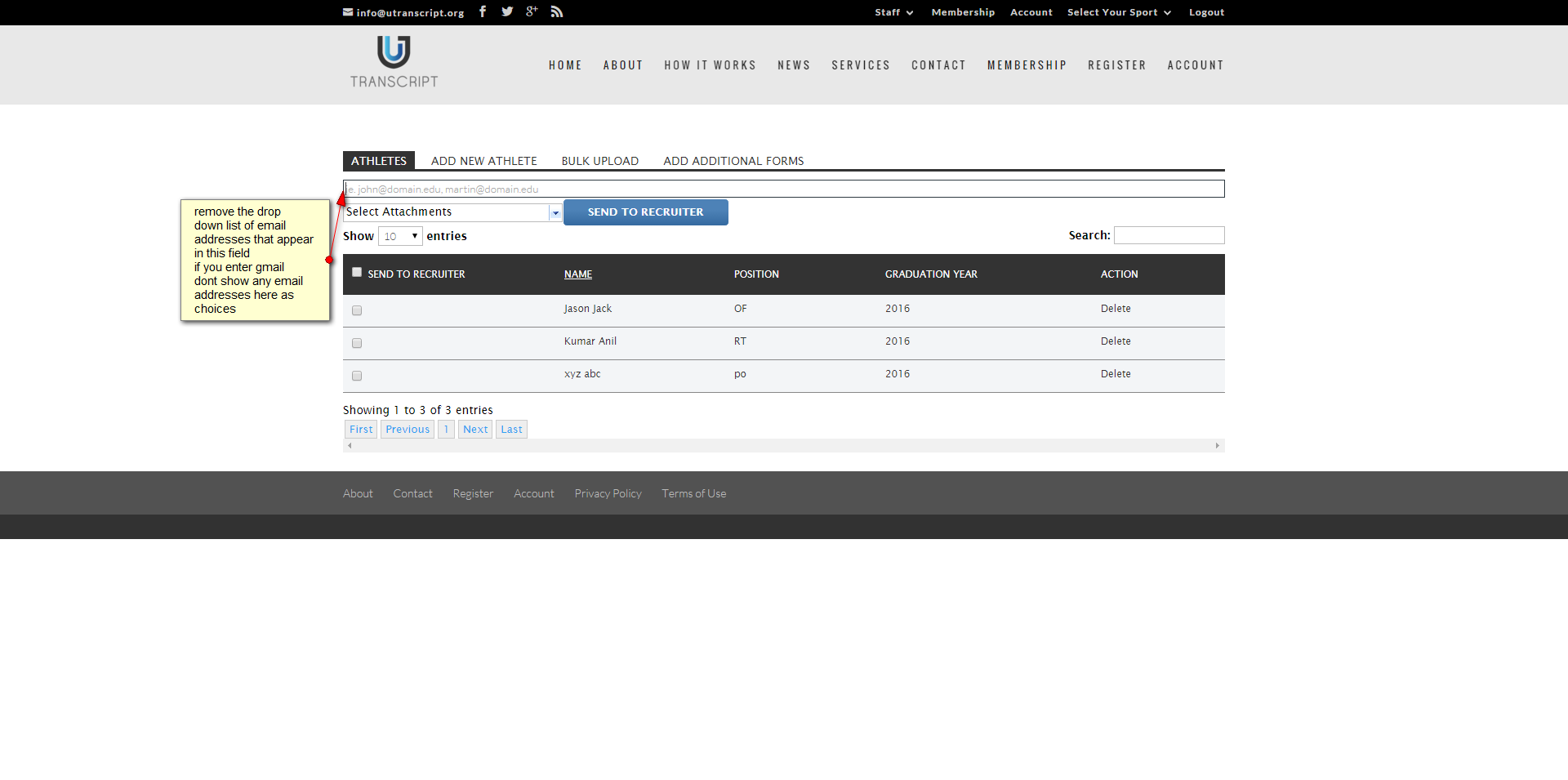Switch to ADD ADDITIONAL FORMS tab
This screenshot has width=1568, height=780.
pos(733,161)
